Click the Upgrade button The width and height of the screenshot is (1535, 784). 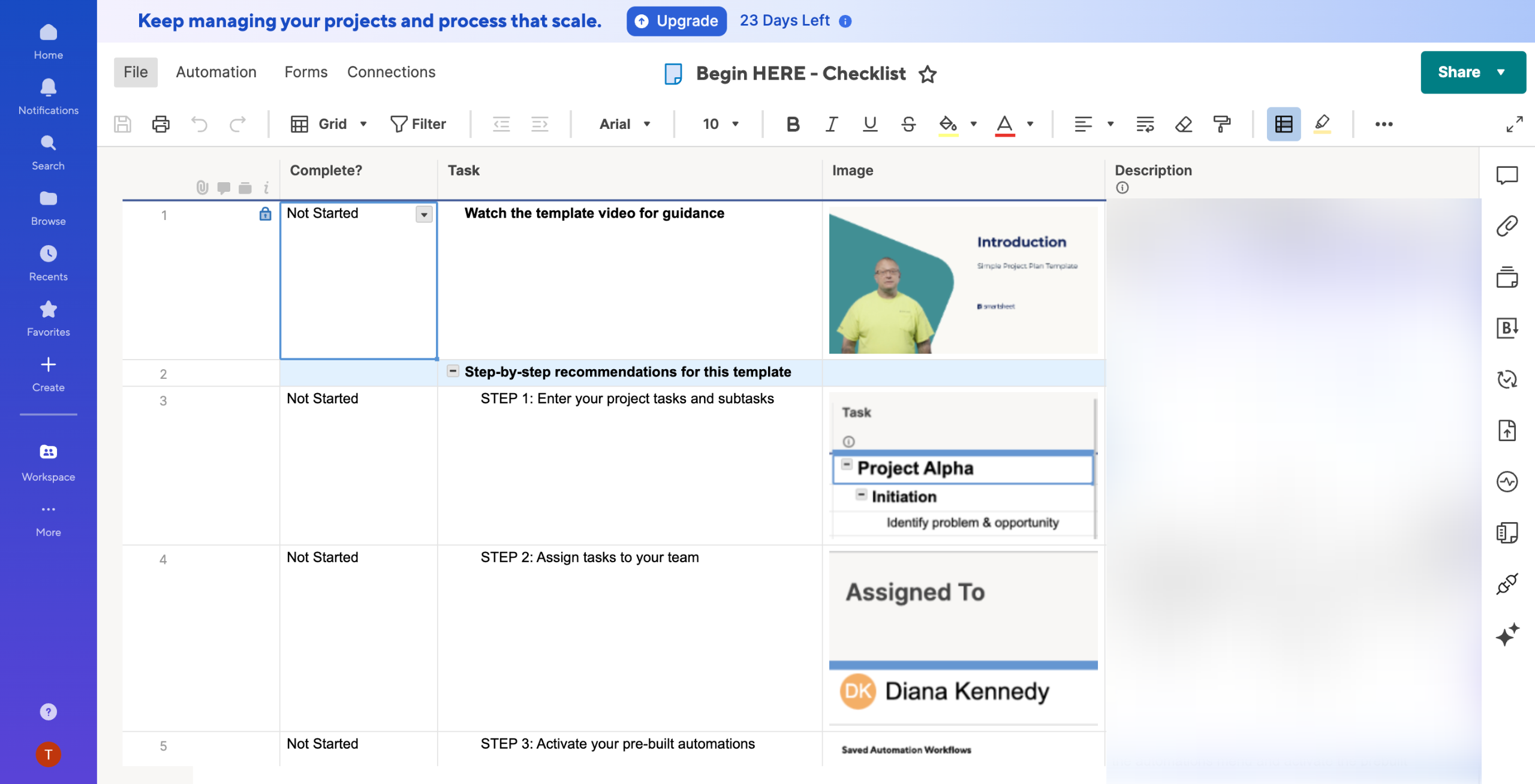(x=676, y=21)
